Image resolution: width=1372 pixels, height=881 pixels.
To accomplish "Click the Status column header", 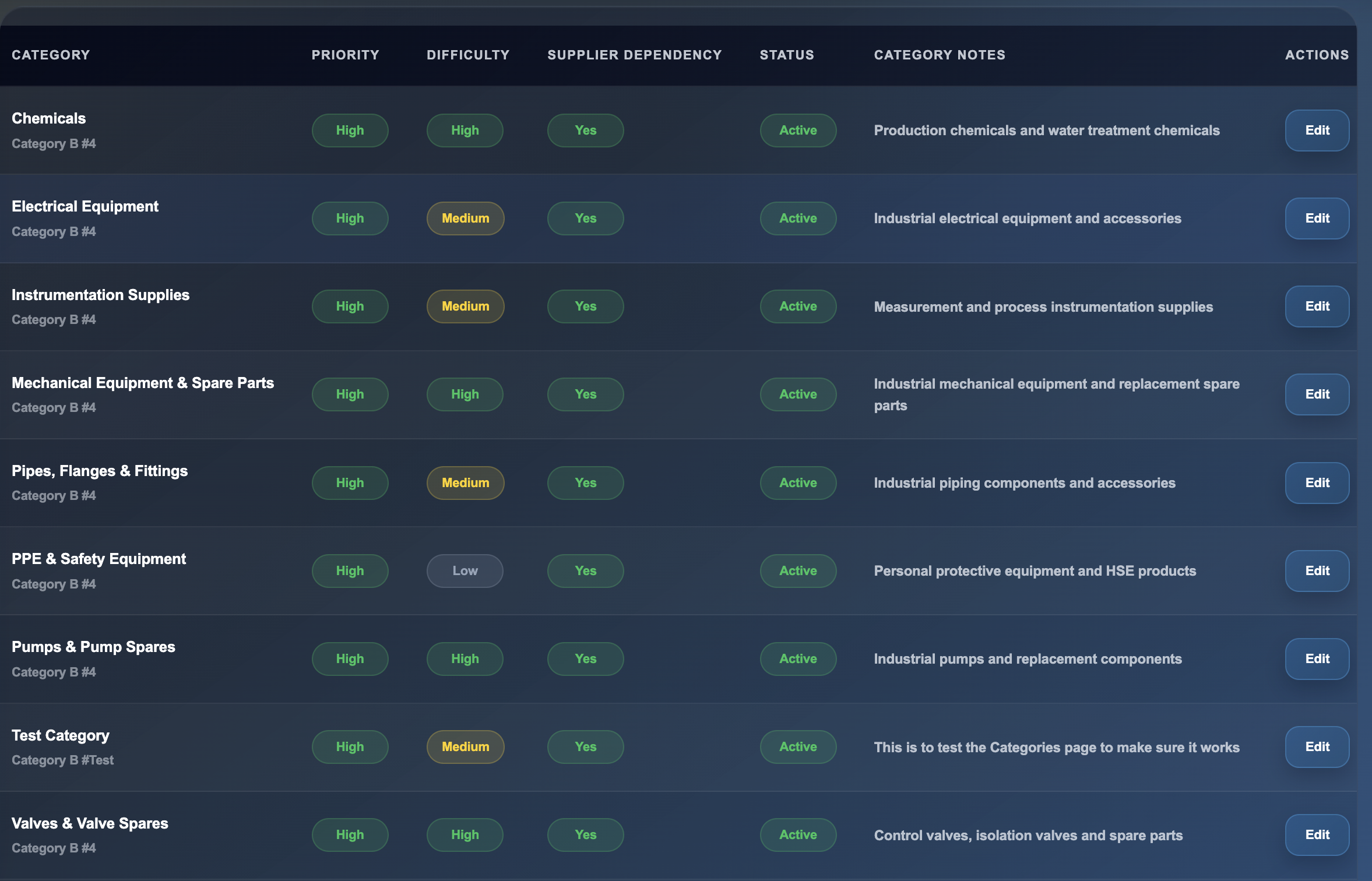I will [x=787, y=55].
